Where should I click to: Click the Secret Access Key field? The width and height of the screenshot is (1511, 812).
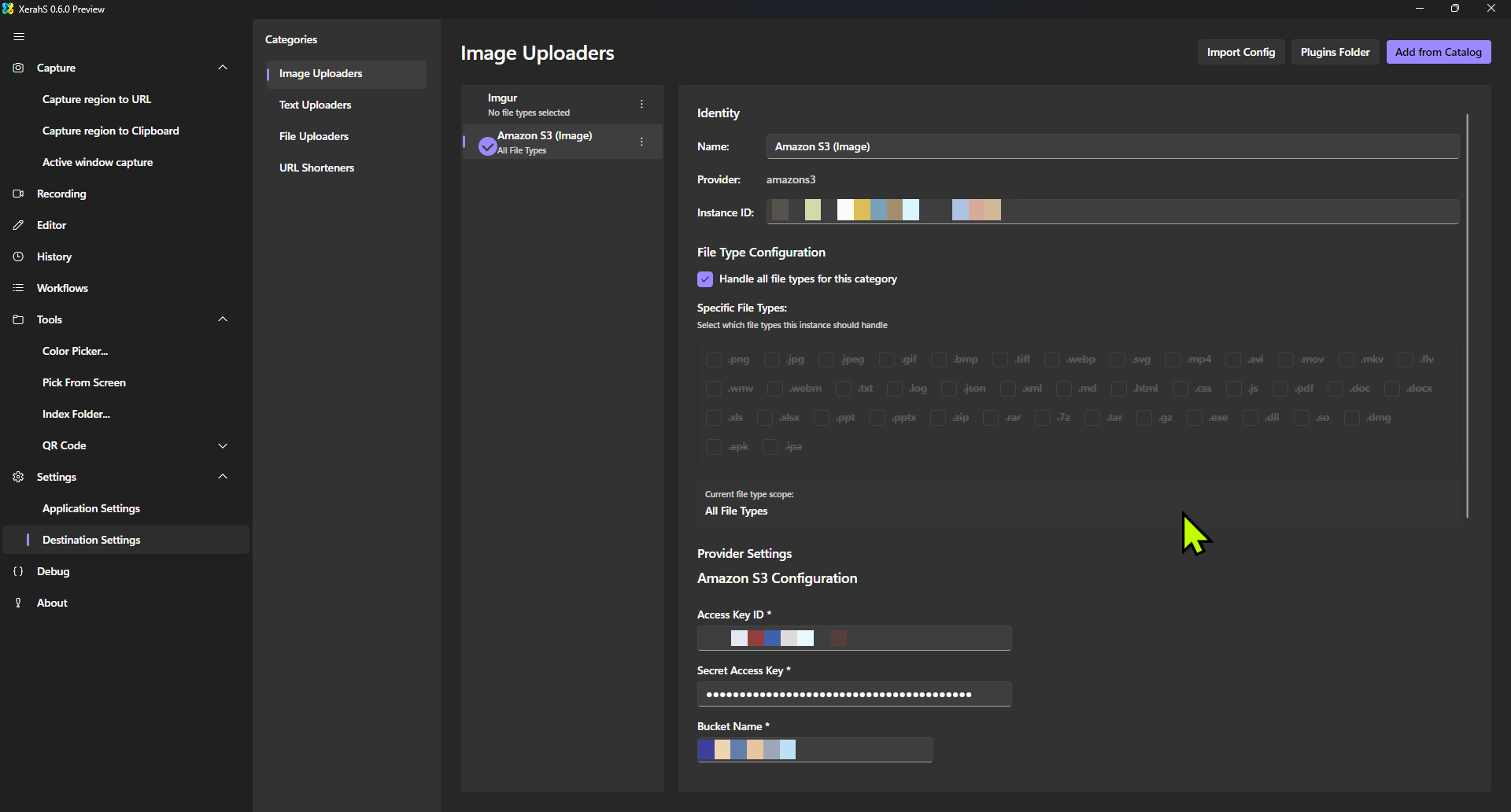(x=854, y=694)
